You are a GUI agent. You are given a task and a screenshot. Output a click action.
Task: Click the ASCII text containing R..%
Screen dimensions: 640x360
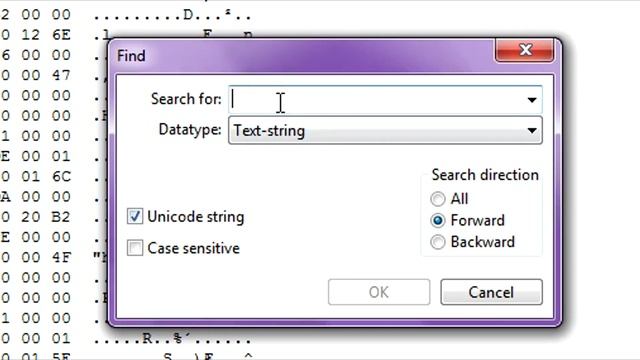pyautogui.click(x=172, y=338)
